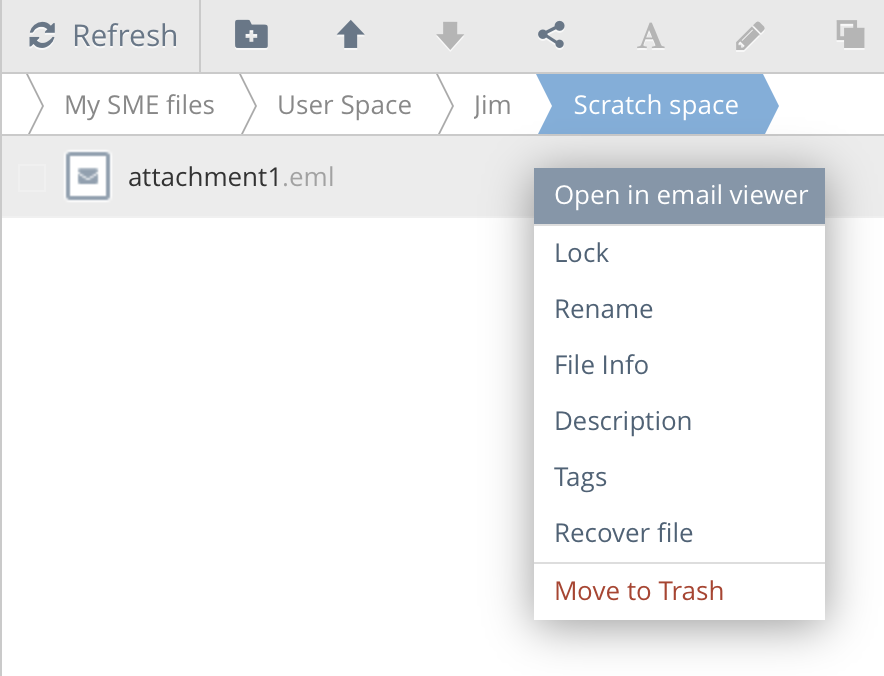Image resolution: width=884 pixels, height=676 pixels.
Task: Choose Open in email viewer
Action: [679, 196]
